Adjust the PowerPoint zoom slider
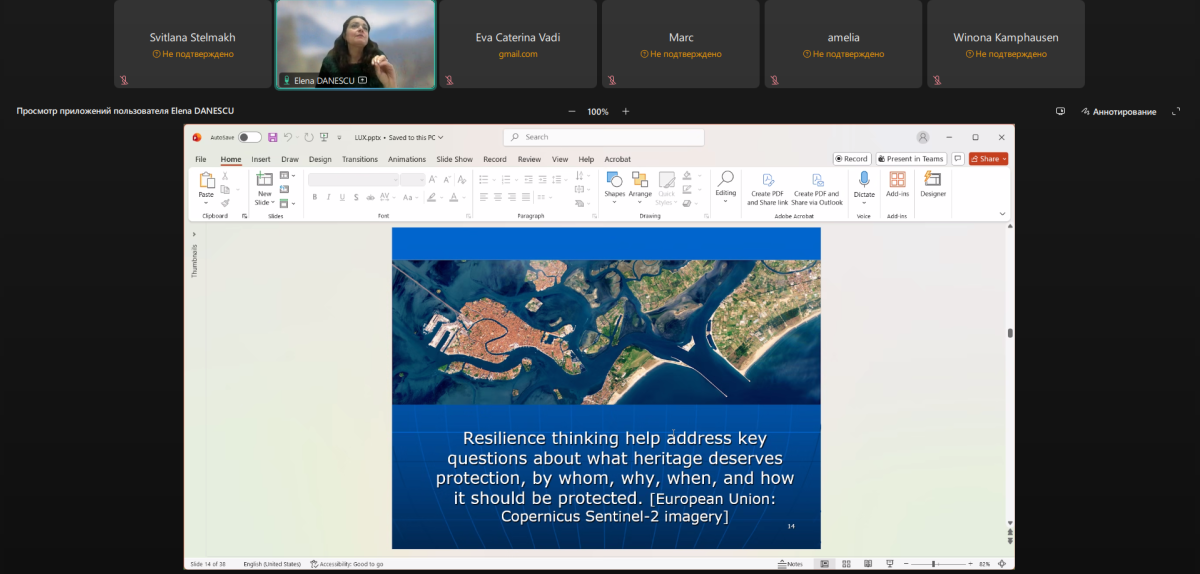The width and height of the screenshot is (1200, 574). click(933, 564)
